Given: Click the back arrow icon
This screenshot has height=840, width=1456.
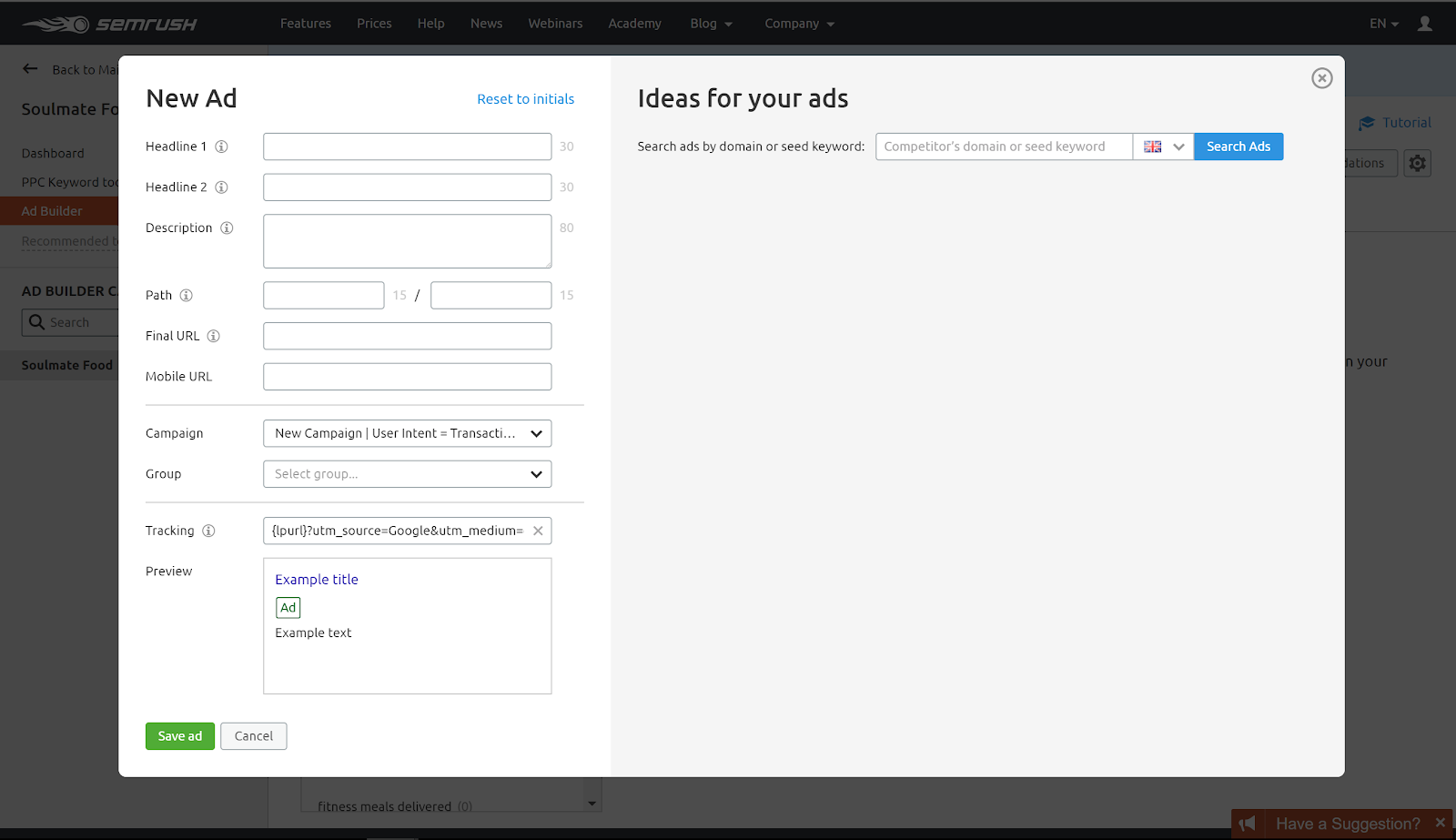Looking at the screenshot, I should (x=30, y=69).
